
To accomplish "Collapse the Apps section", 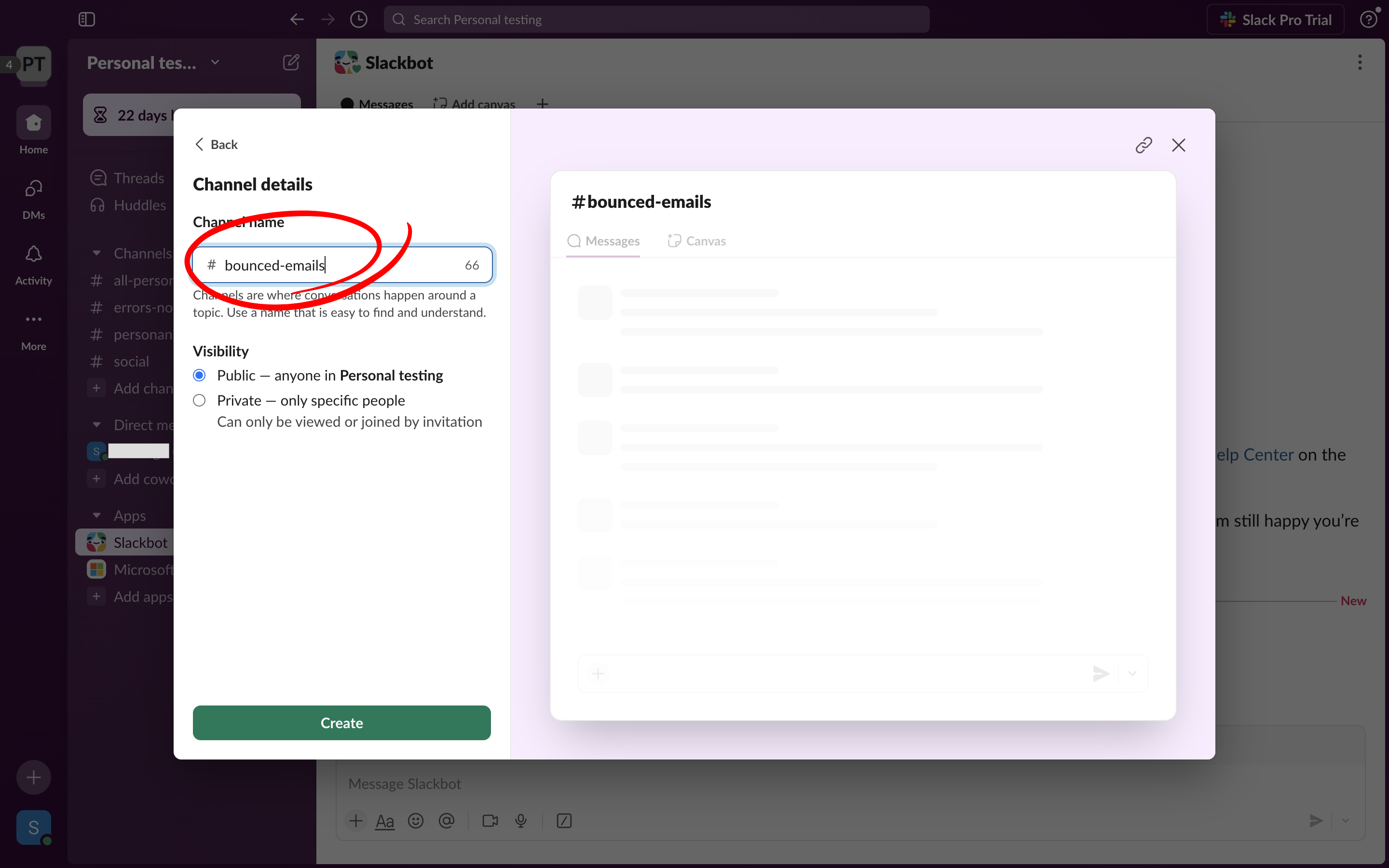I will (x=96, y=515).
